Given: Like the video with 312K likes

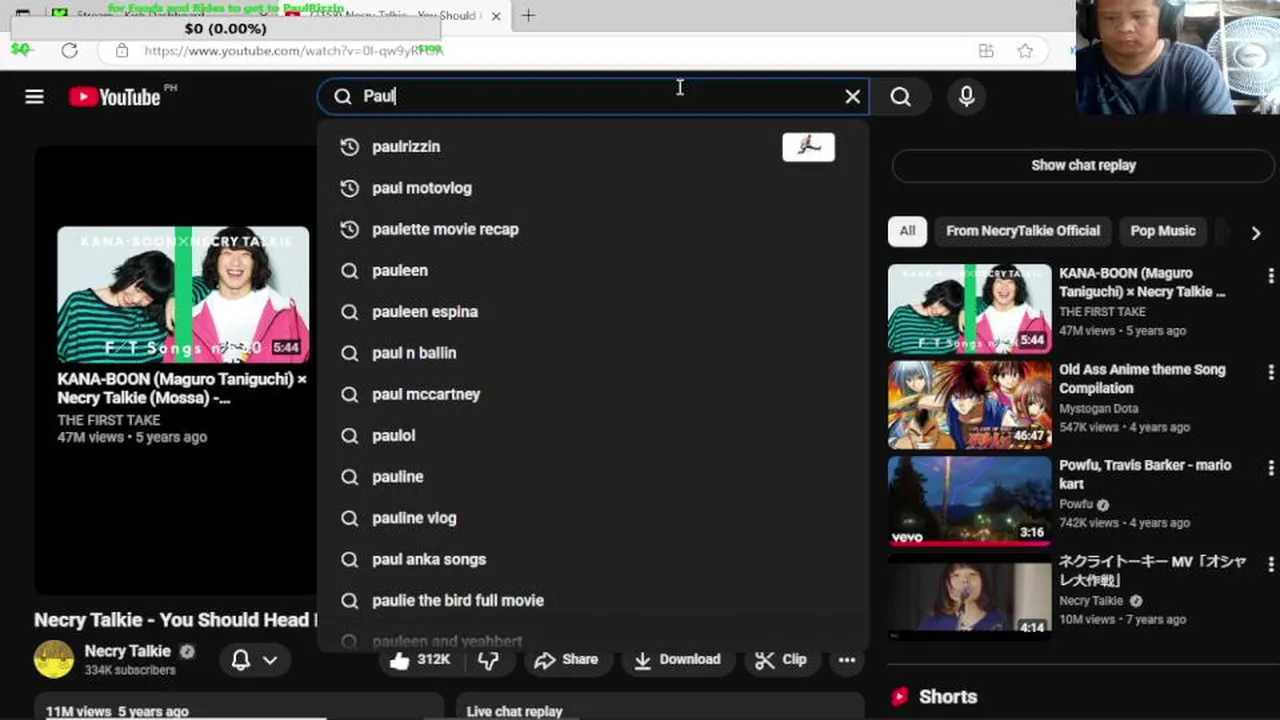Looking at the screenshot, I should [x=420, y=660].
